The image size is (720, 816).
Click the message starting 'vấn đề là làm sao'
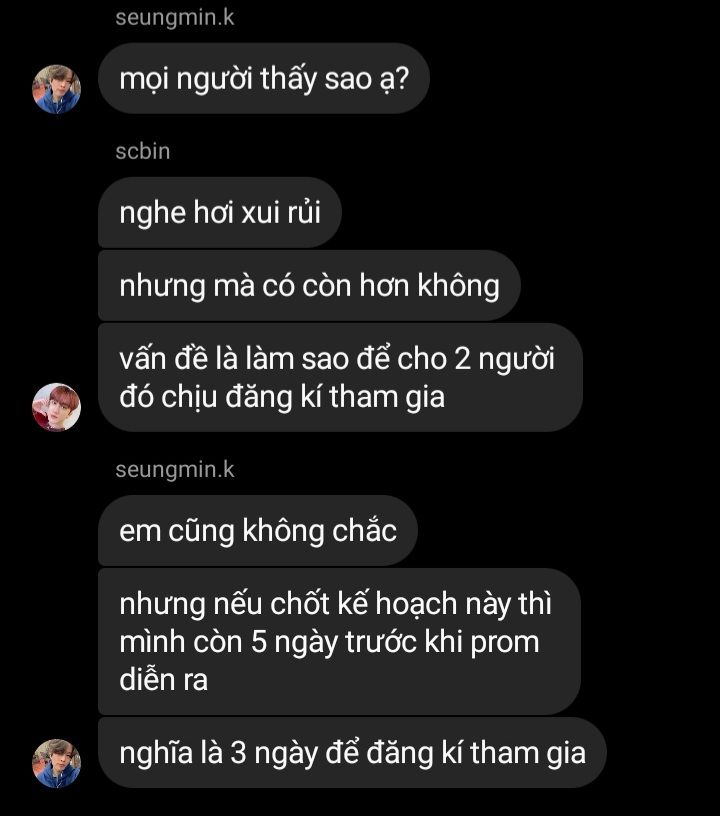coord(340,378)
